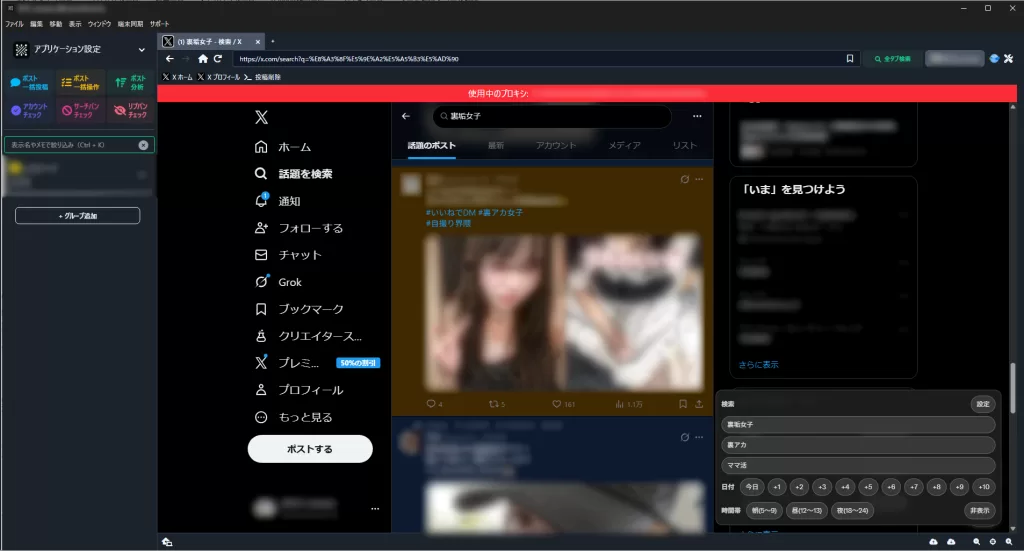
Task: Click the x.com address bar
Action: pos(539,59)
